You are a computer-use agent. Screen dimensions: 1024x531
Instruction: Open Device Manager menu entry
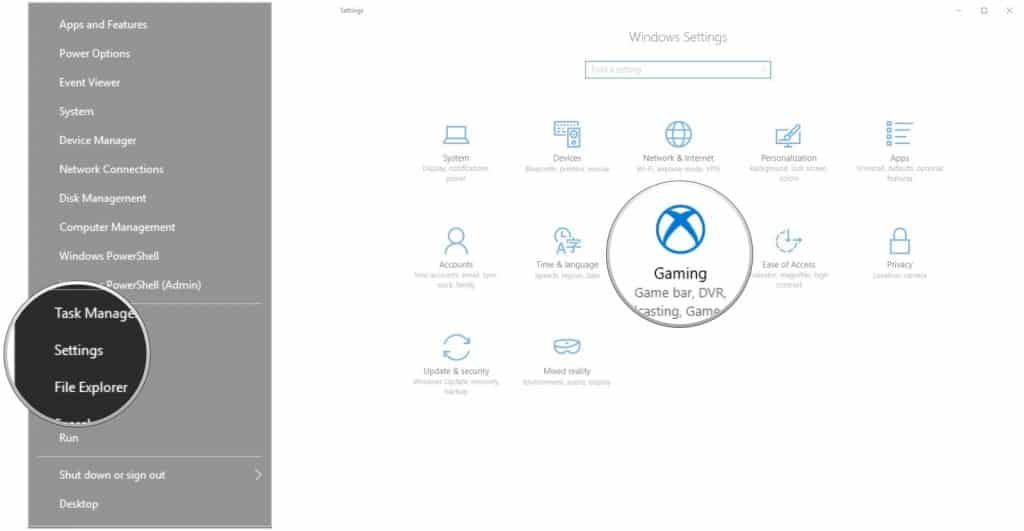click(97, 140)
